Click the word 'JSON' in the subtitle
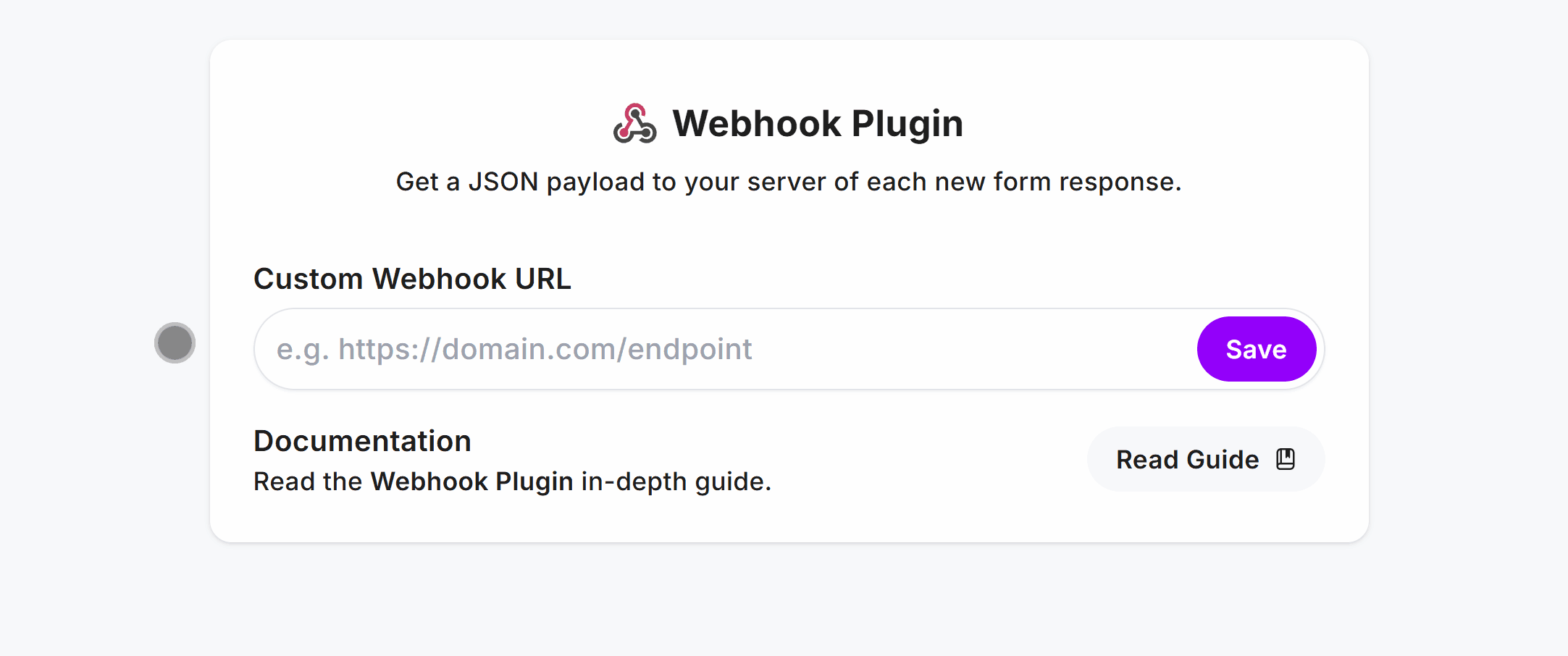The height and width of the screenshot is (656, 1568). point(503,182)
